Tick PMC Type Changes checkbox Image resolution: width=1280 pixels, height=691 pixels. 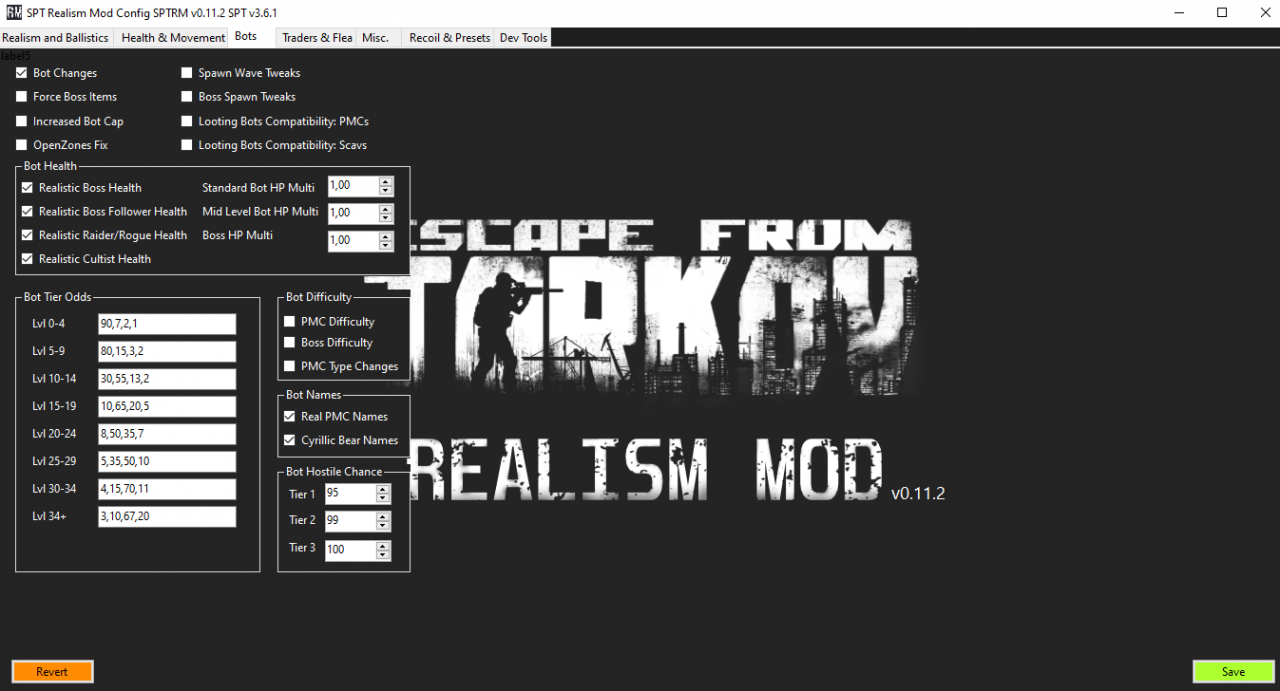point(290,366)
